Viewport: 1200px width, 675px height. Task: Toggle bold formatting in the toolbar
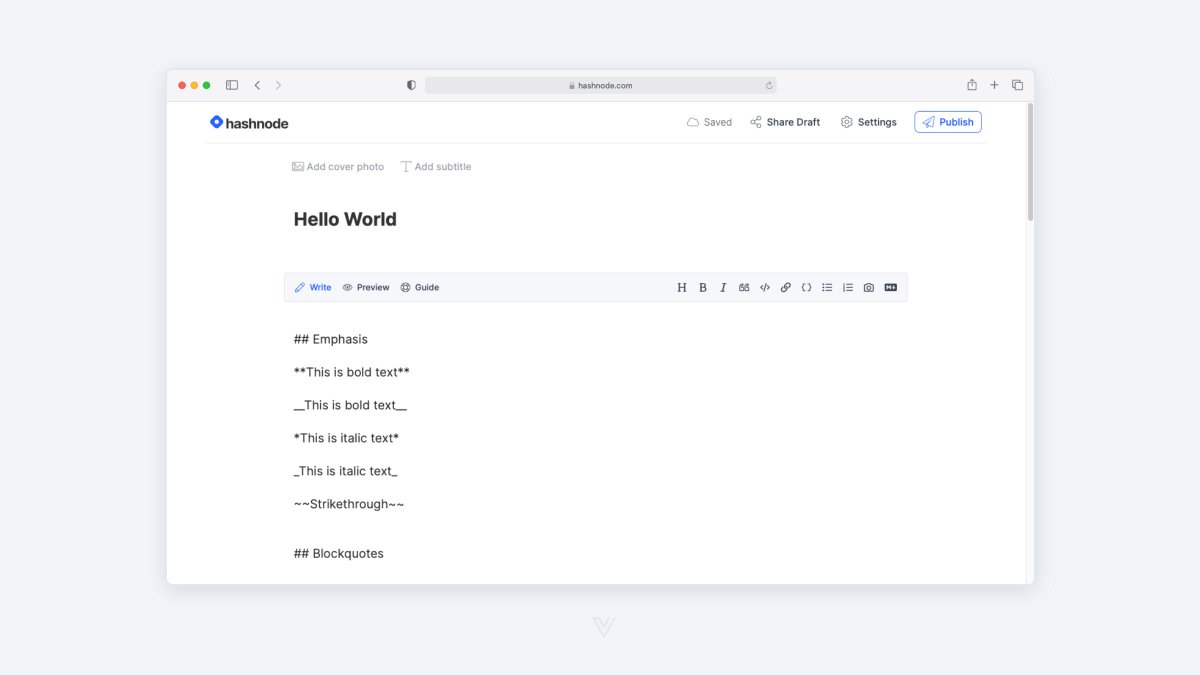coord(702,287)
